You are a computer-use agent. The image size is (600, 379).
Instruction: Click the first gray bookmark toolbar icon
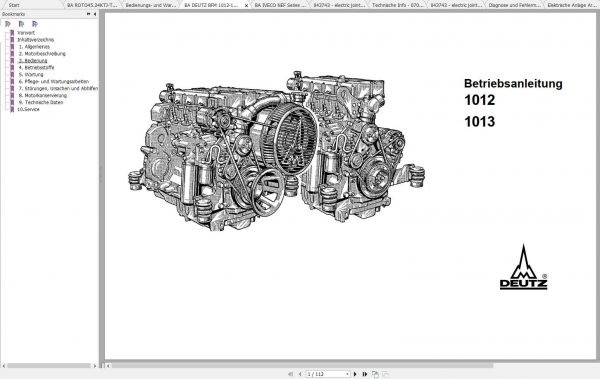pyautogui.click(x=8, y=24)
